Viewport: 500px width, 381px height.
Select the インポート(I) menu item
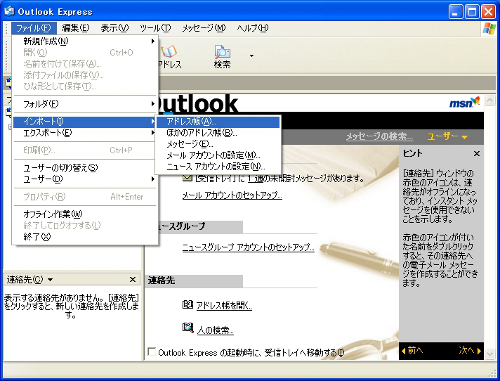pos(85,122)
